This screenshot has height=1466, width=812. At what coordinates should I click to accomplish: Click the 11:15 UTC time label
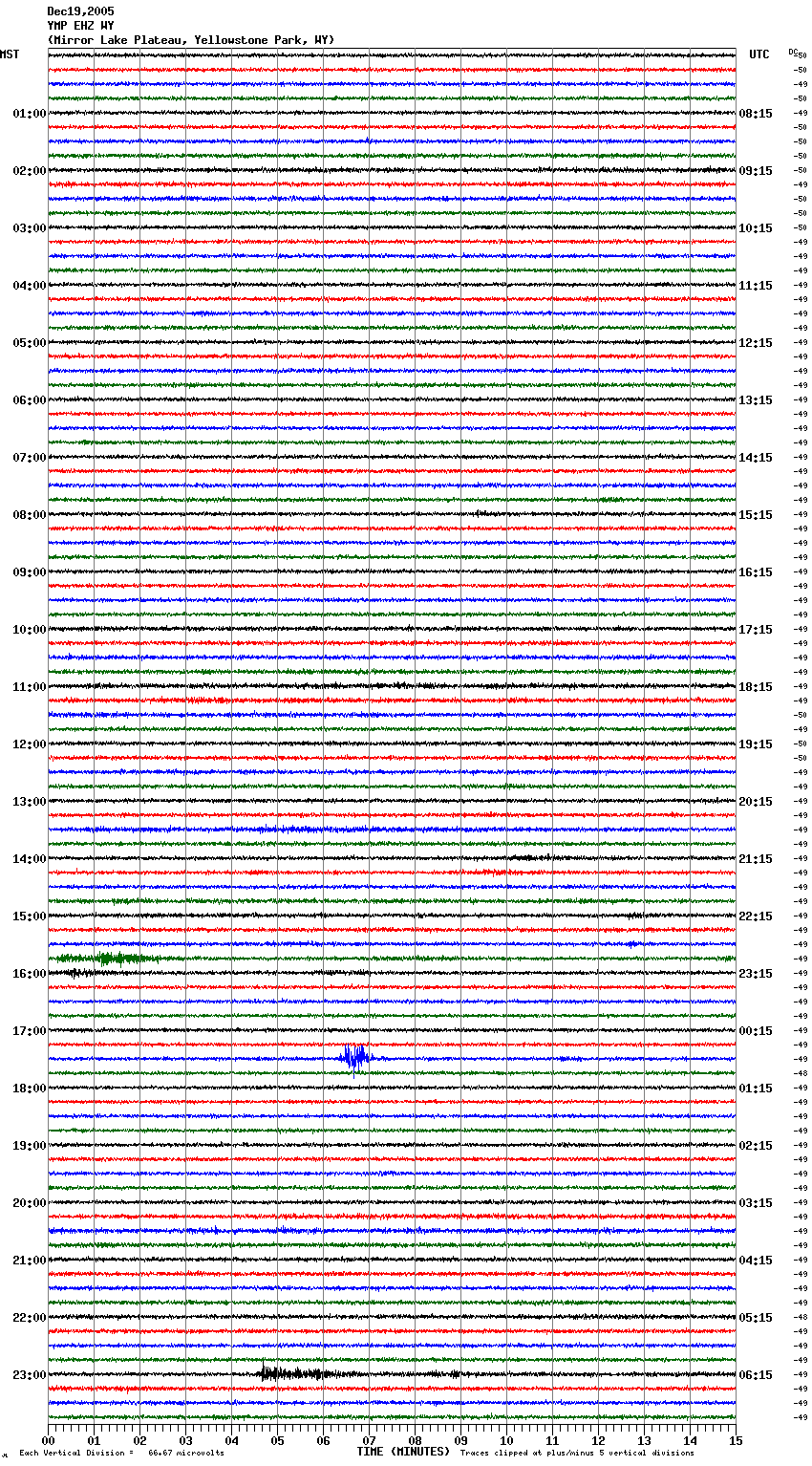(756, 286)
